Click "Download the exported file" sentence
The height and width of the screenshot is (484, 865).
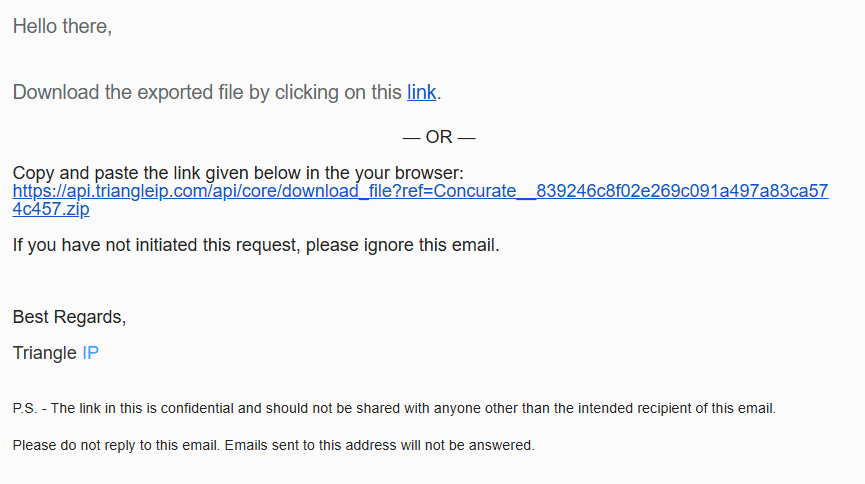point(227,92)
